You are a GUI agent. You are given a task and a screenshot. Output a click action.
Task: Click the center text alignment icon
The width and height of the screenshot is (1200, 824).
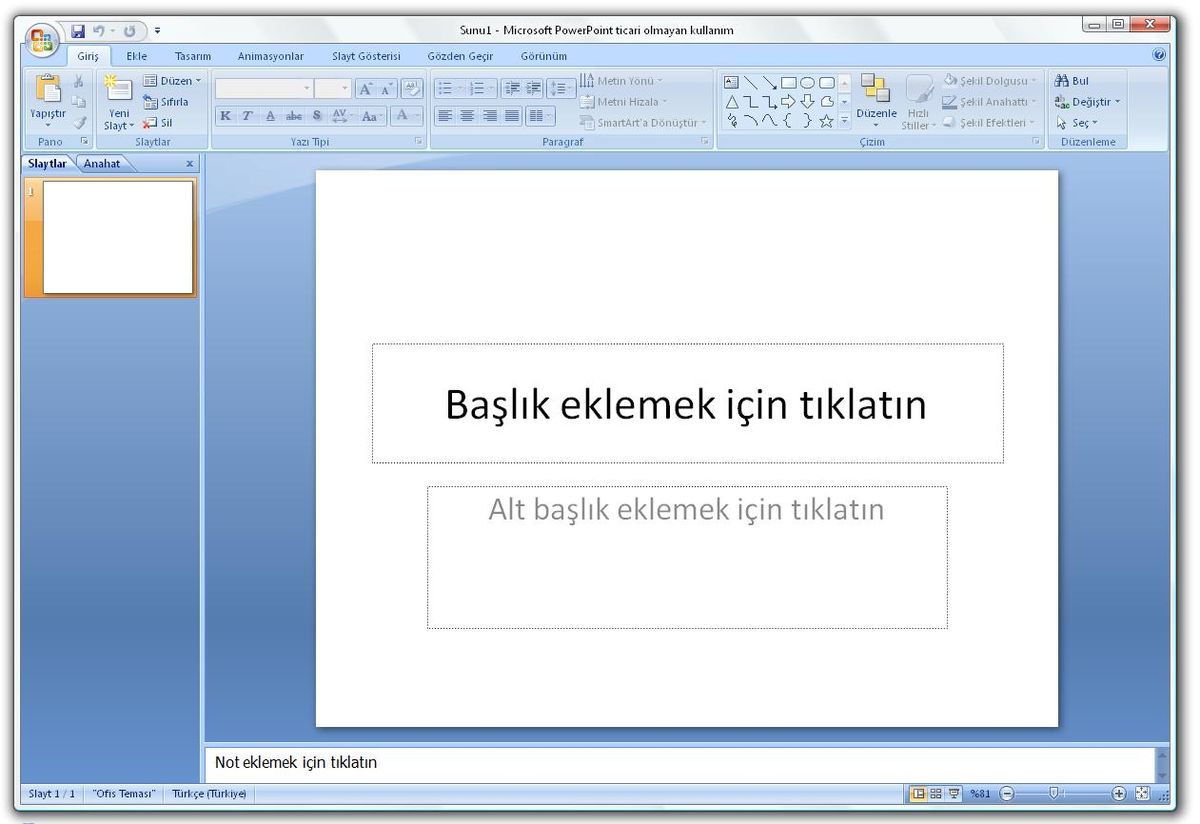467,115
